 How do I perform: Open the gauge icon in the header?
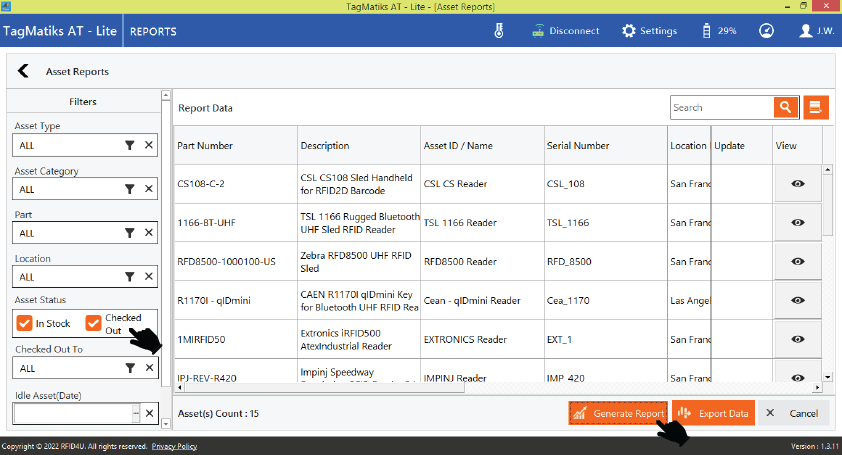tap(766, 30)
